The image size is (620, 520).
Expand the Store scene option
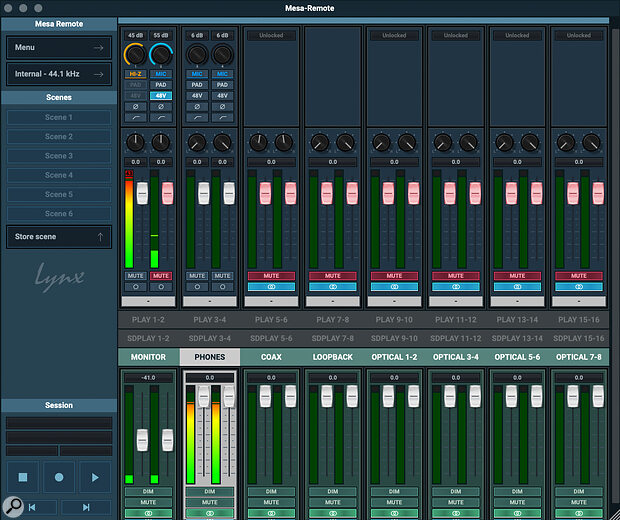point(59,237)
